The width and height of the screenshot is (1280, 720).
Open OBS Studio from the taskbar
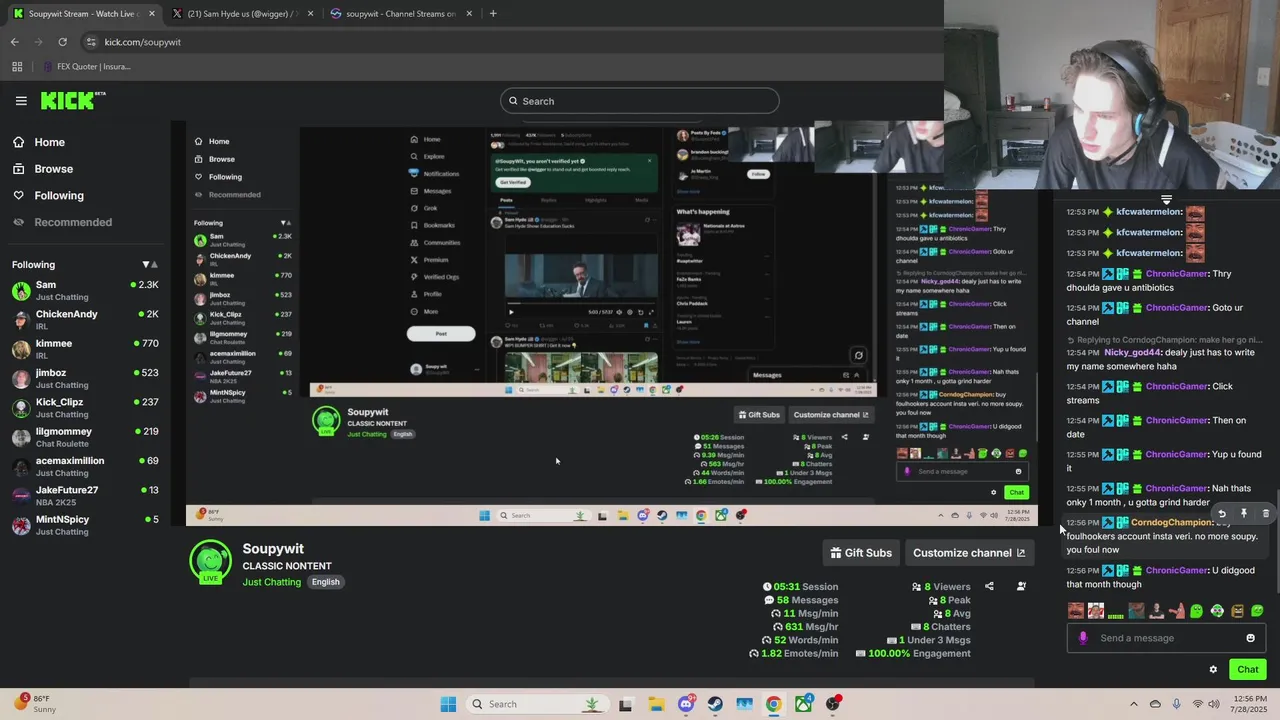[833, 704]
